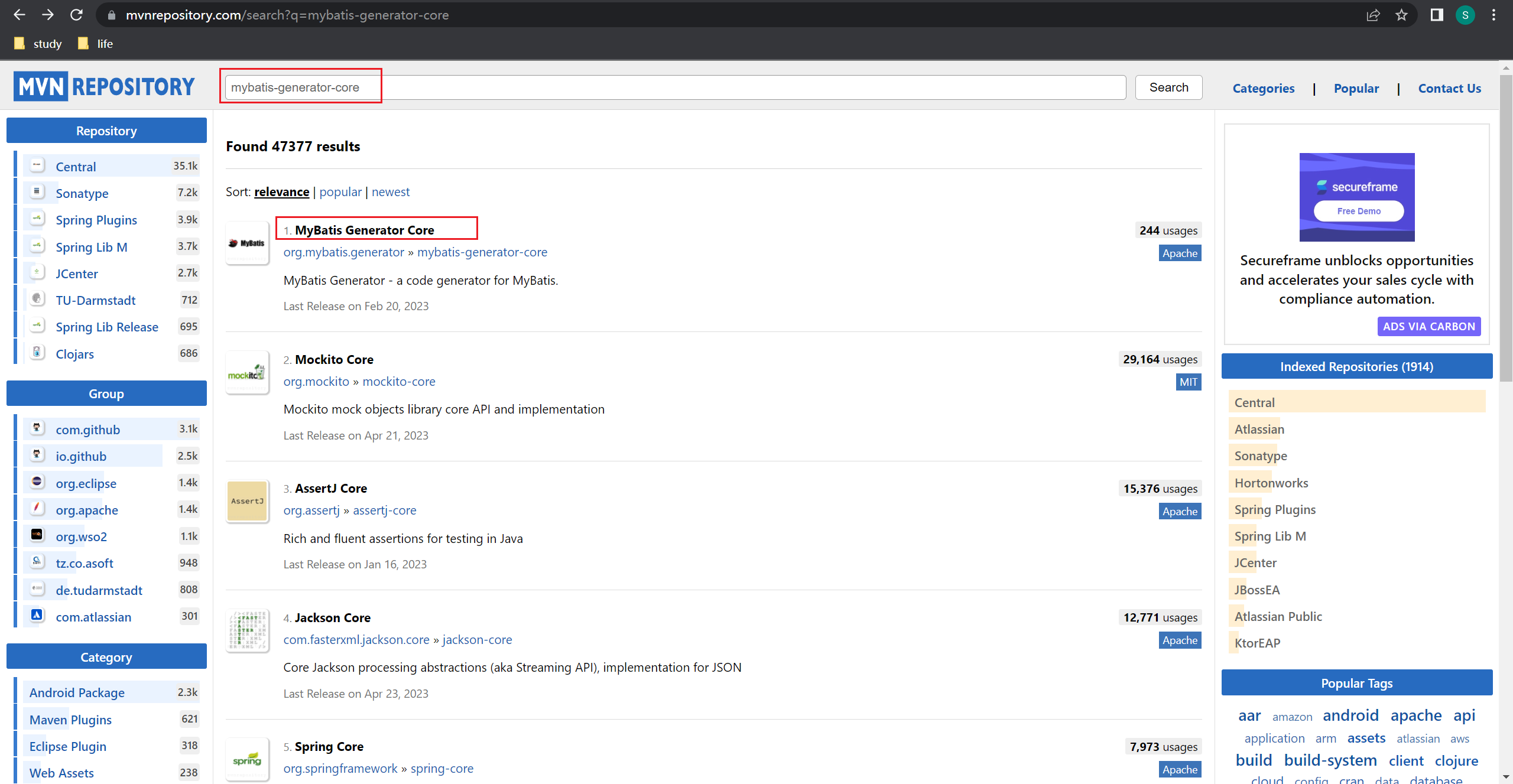This screenshot has height=784, width=1513.
Task: Open the study bookmarks folder
Action: [x=38, y=44]
